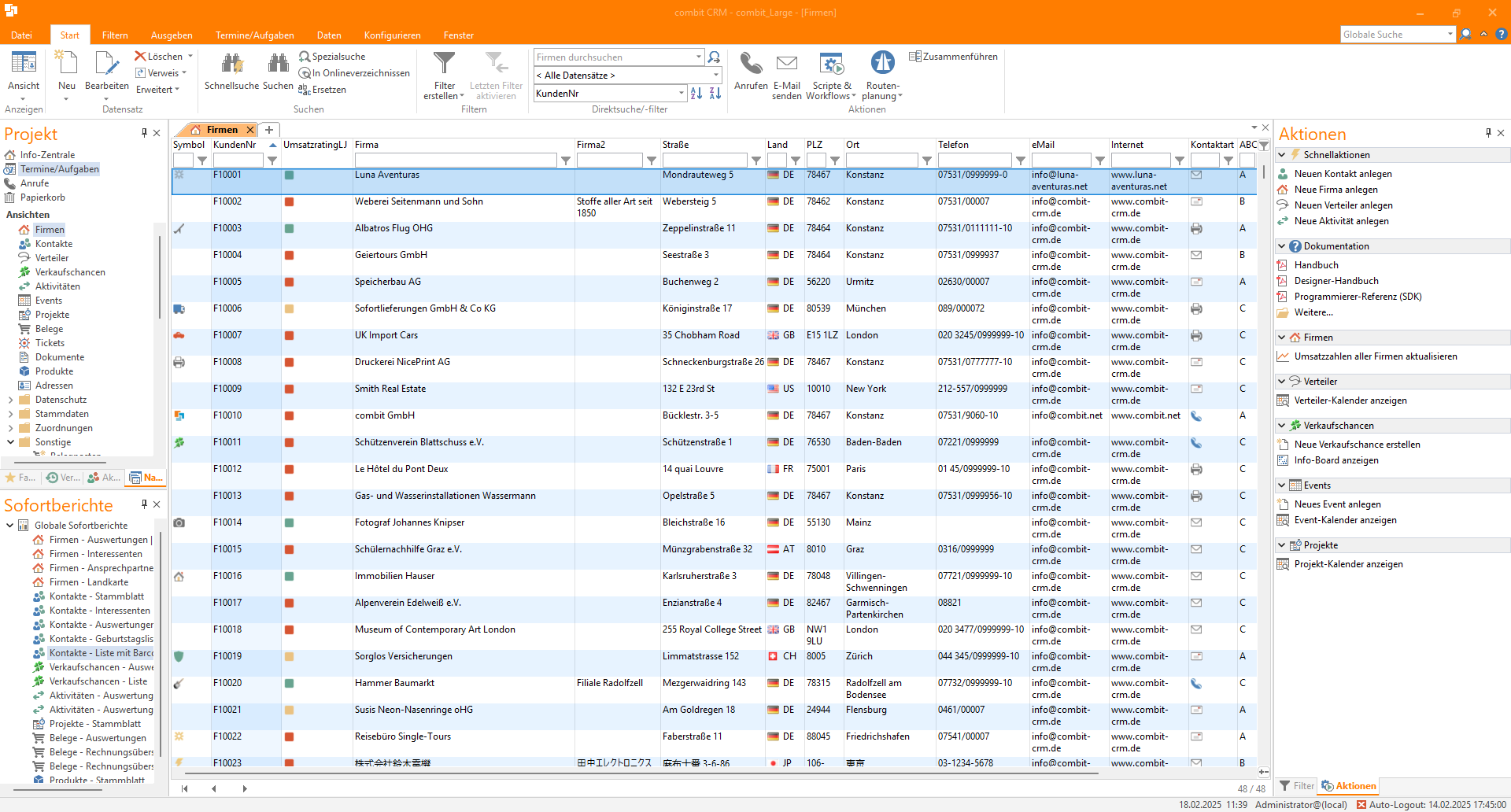This screenshot has height=812, width=1511.
Task: Pin the Projekt panel
Action: tap(144, 133)
